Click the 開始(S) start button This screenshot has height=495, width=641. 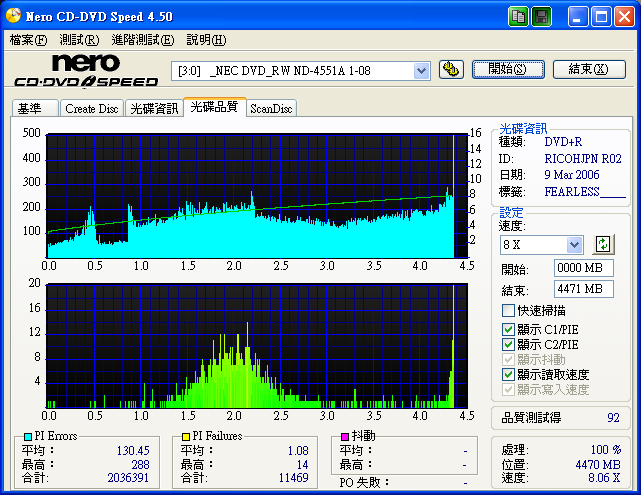pos(508,69)
